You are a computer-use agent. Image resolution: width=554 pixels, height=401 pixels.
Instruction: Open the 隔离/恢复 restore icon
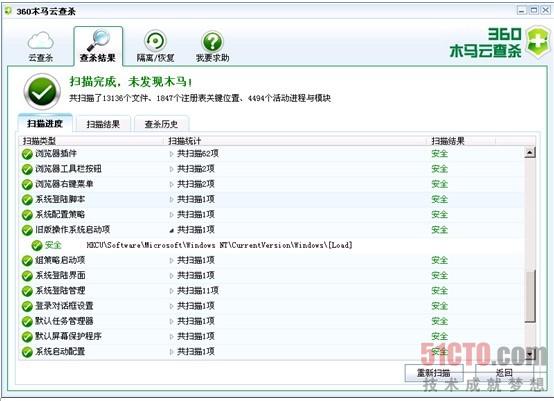[155, 41]
